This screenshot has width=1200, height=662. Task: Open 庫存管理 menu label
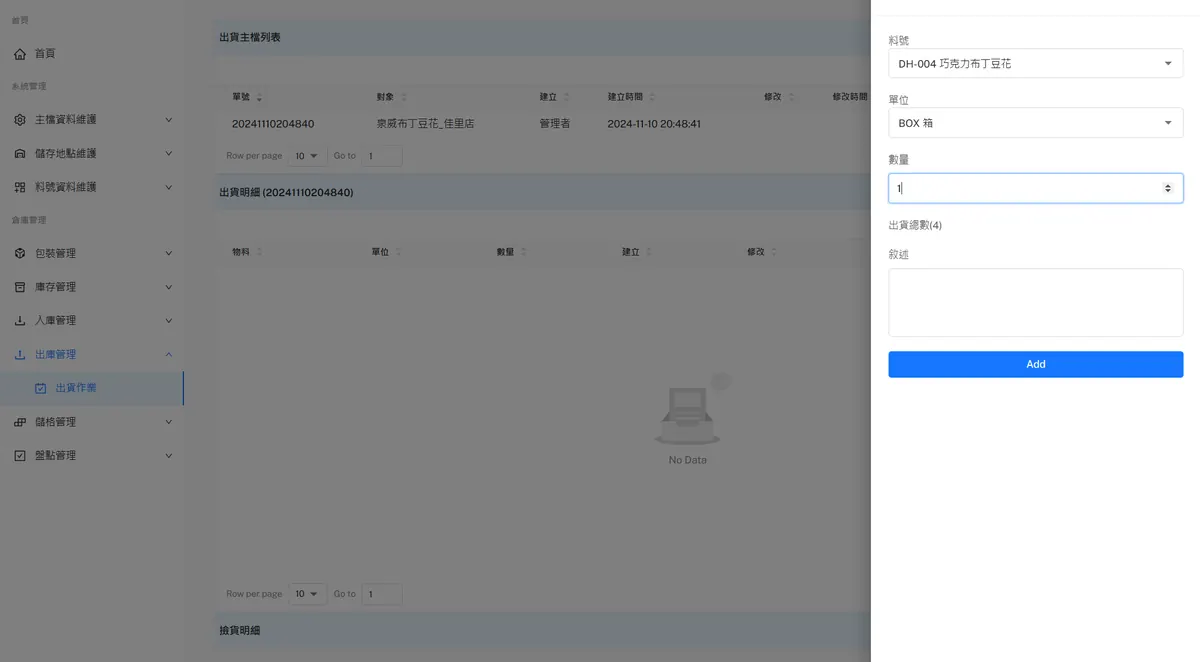pos(56,287)
